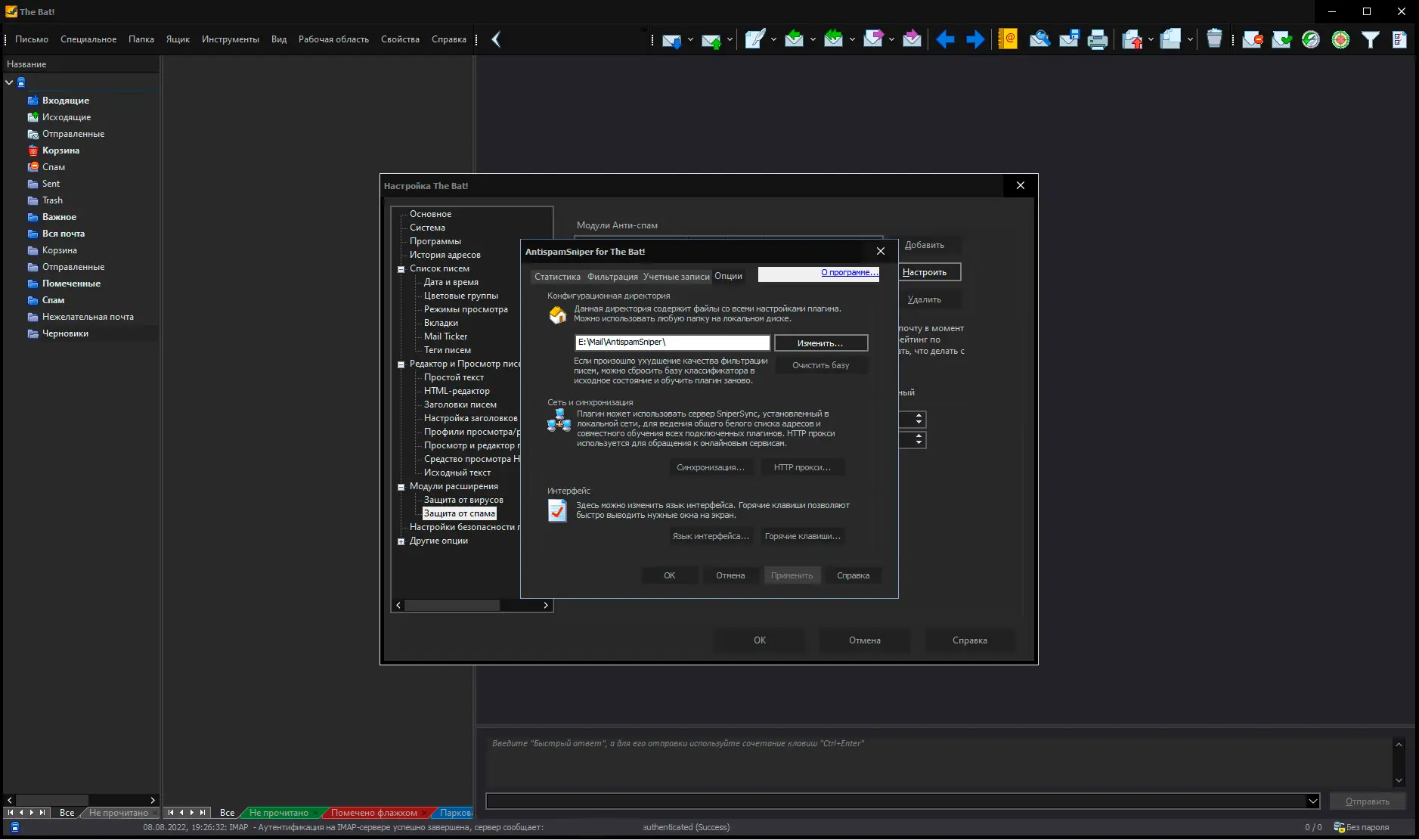Click the Send queued mail toolbar icon
1419x840 pixels.
coord(711,39)
